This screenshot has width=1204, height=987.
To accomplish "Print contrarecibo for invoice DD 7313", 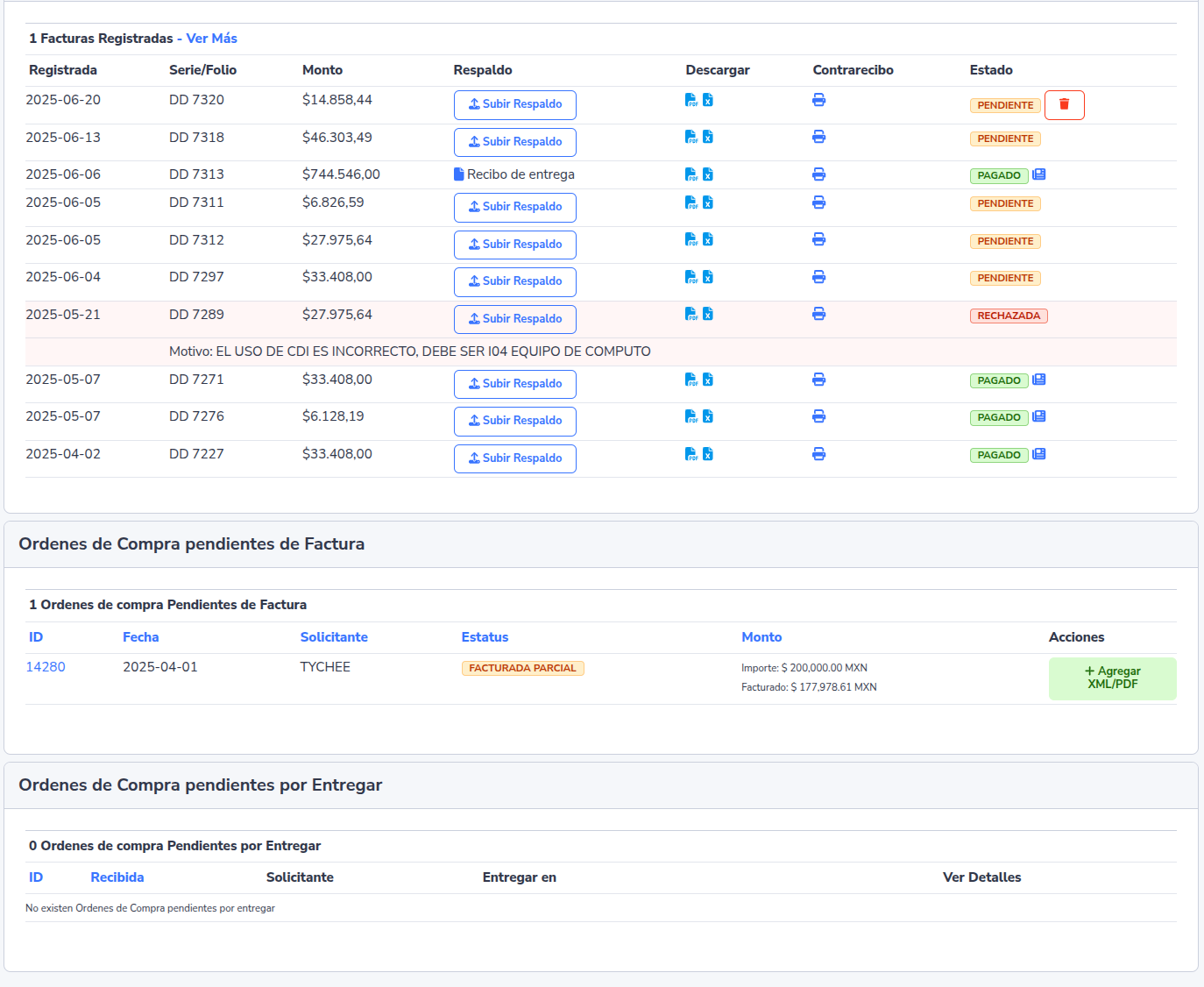I will (818, 174).
